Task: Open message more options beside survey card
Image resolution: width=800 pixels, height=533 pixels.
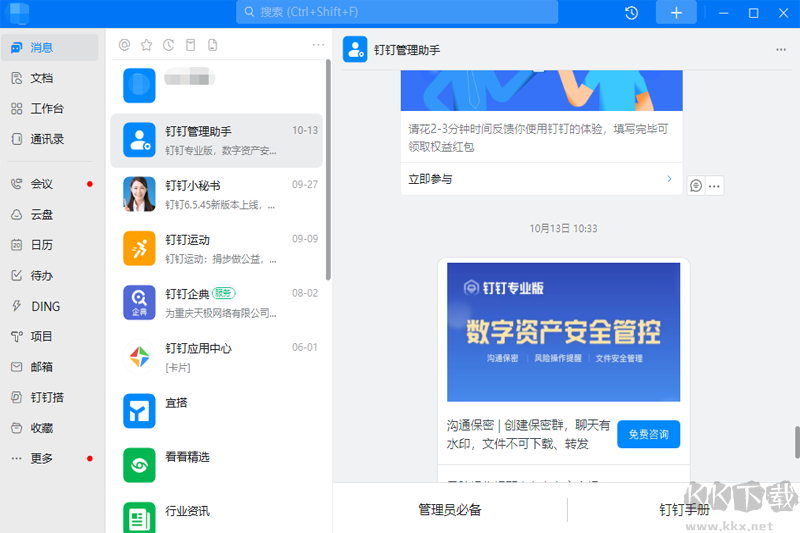Action: click(714, 186)
